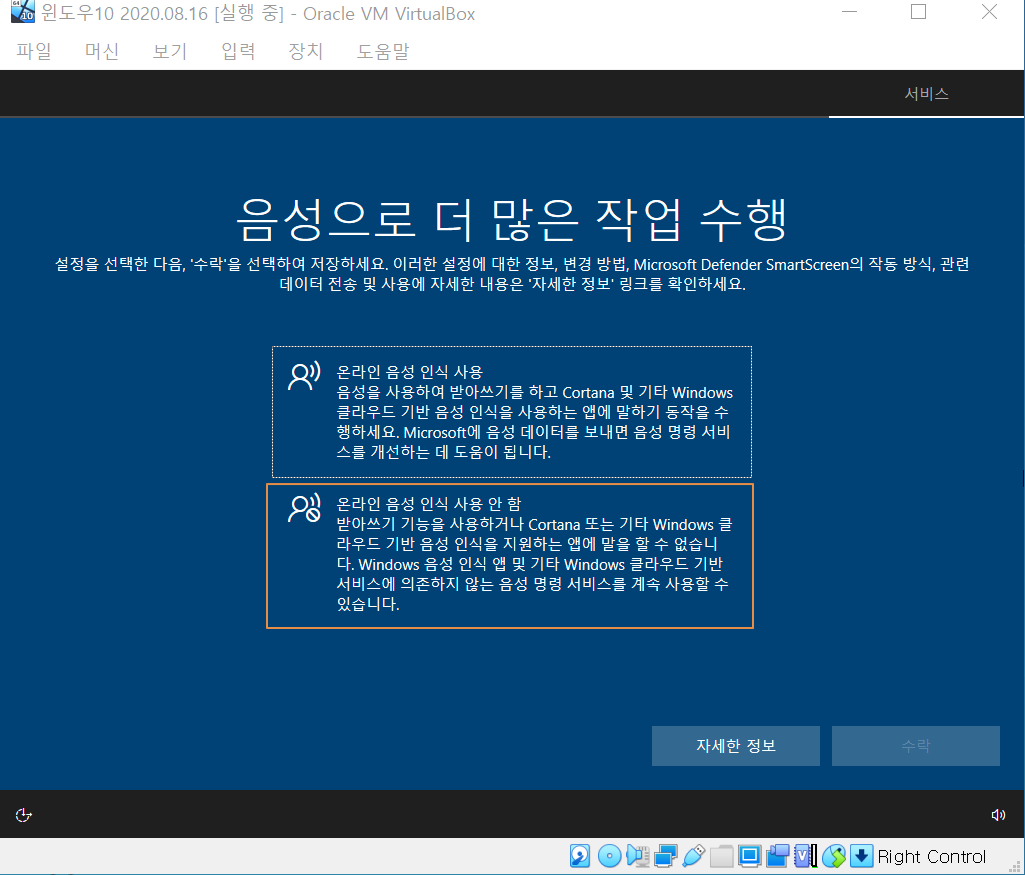The width and height of the screenshot is (1025, 875).
Task: Click the video recording status icon
Action: coord(778,856)
